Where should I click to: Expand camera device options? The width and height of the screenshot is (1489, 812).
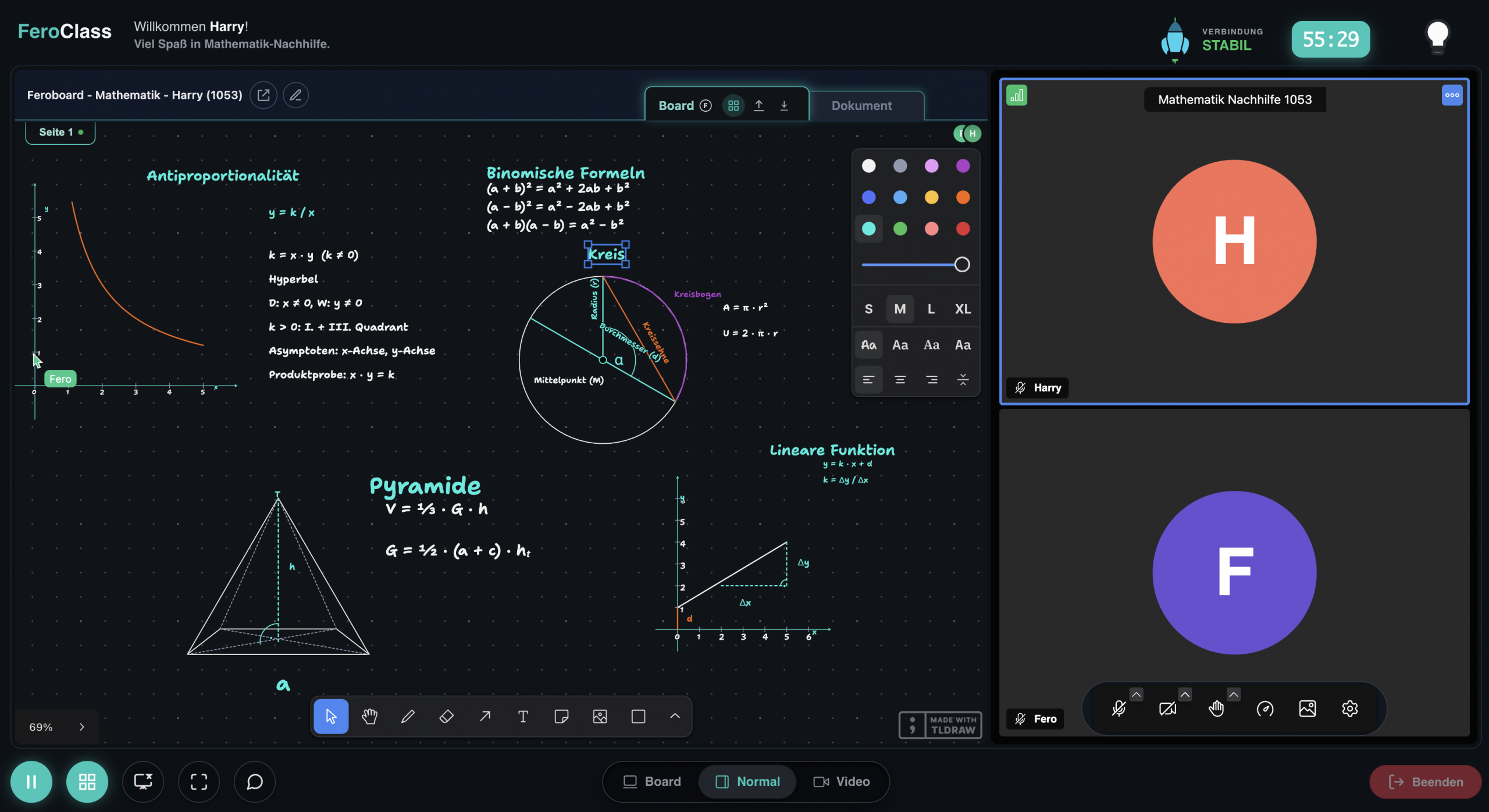[x=1185, y=695]
